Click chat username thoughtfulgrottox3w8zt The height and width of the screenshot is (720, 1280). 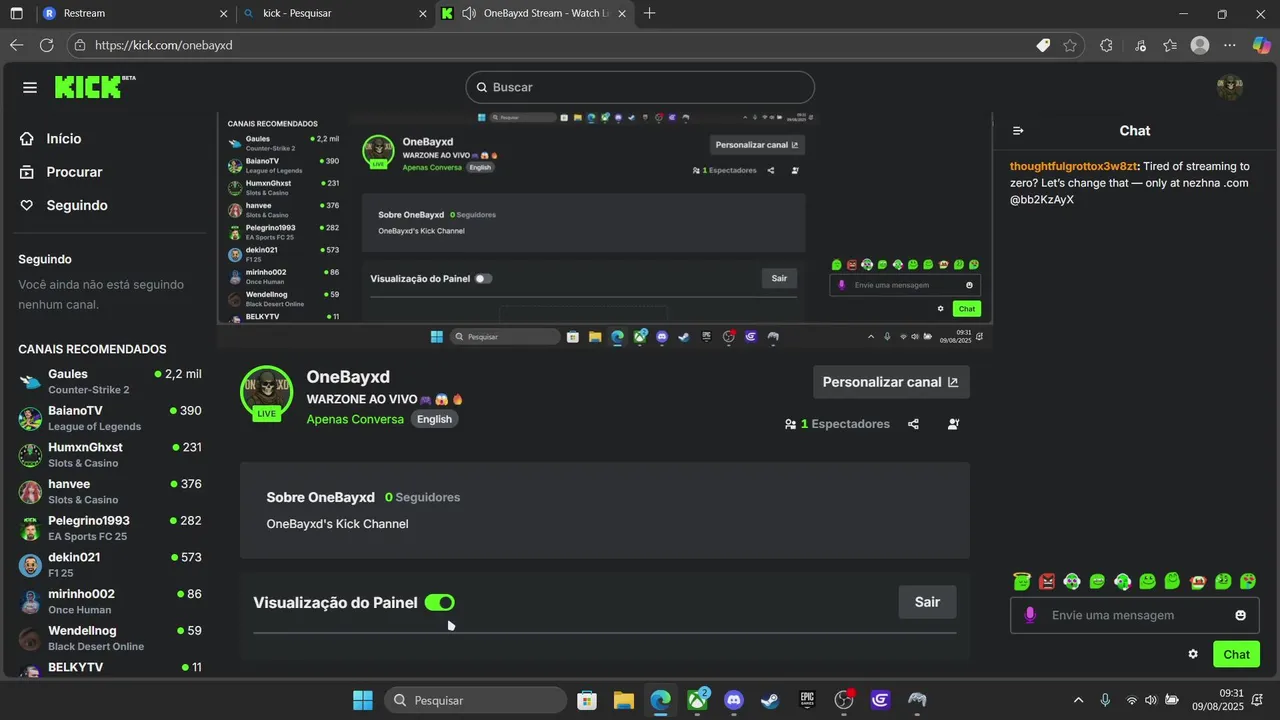click(x=1073, y=166)
